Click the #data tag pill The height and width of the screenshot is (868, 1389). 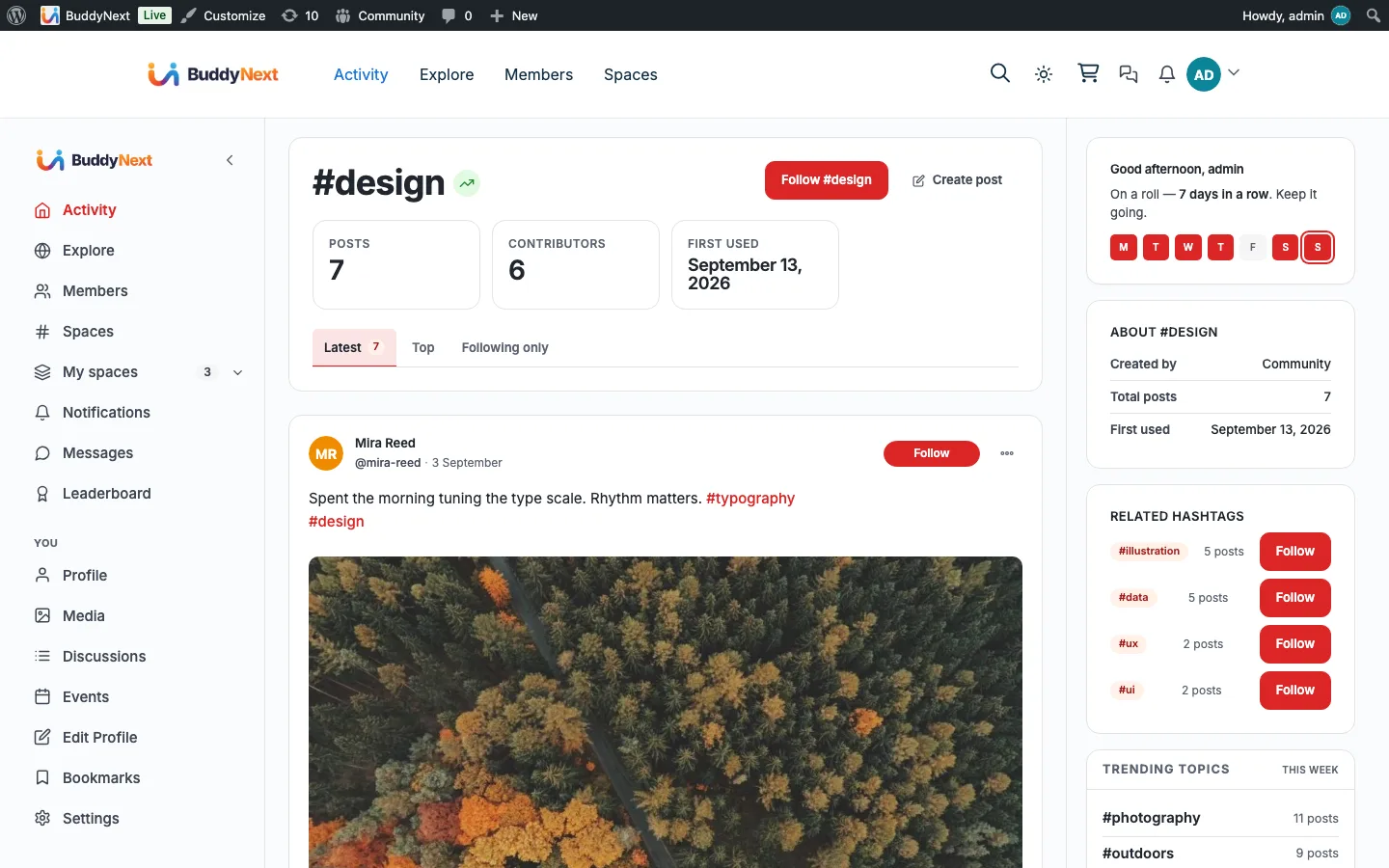pos(1133,598)
